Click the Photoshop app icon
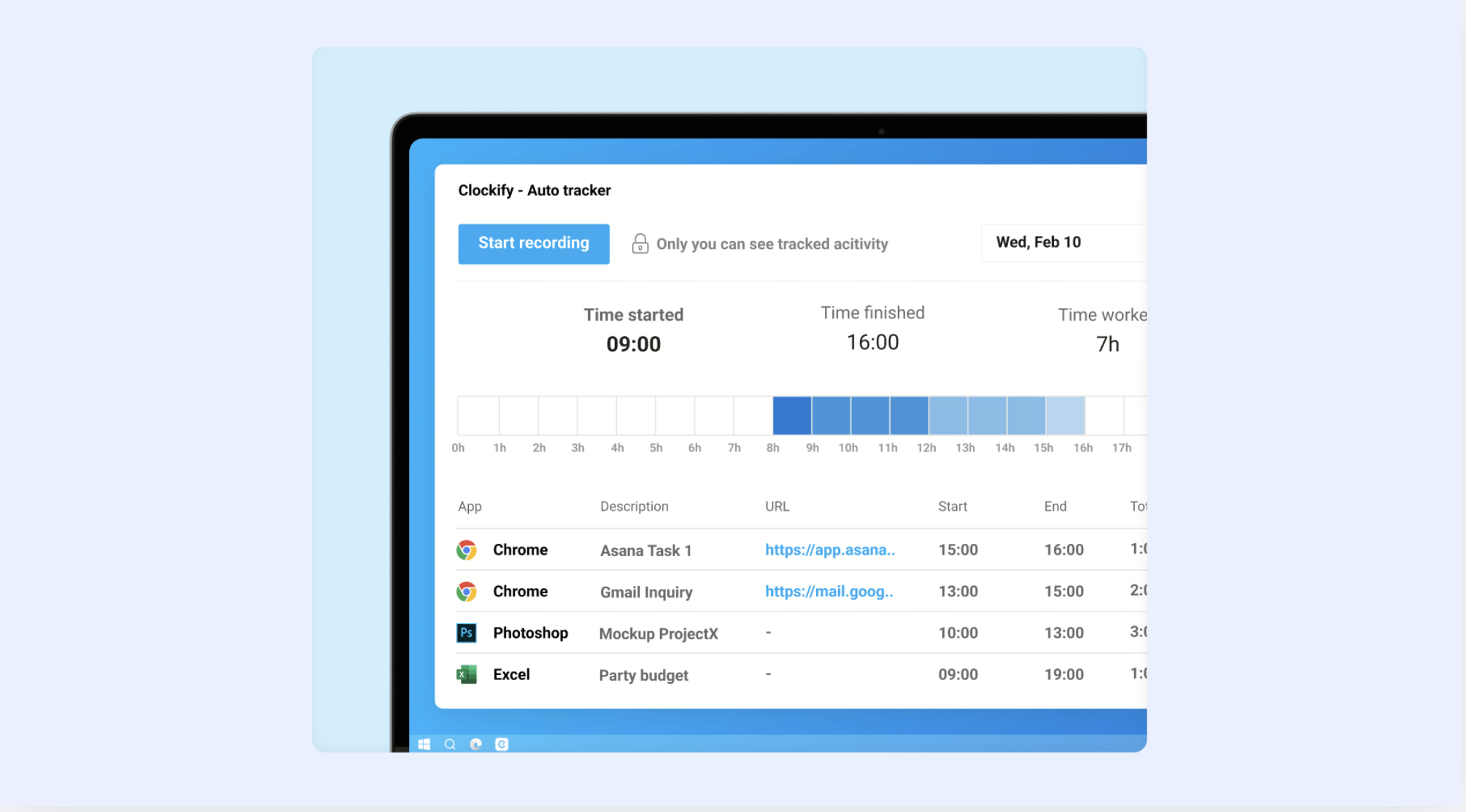Image resolution: width=1466 pixels, height=812 pixels. point(467,633)
